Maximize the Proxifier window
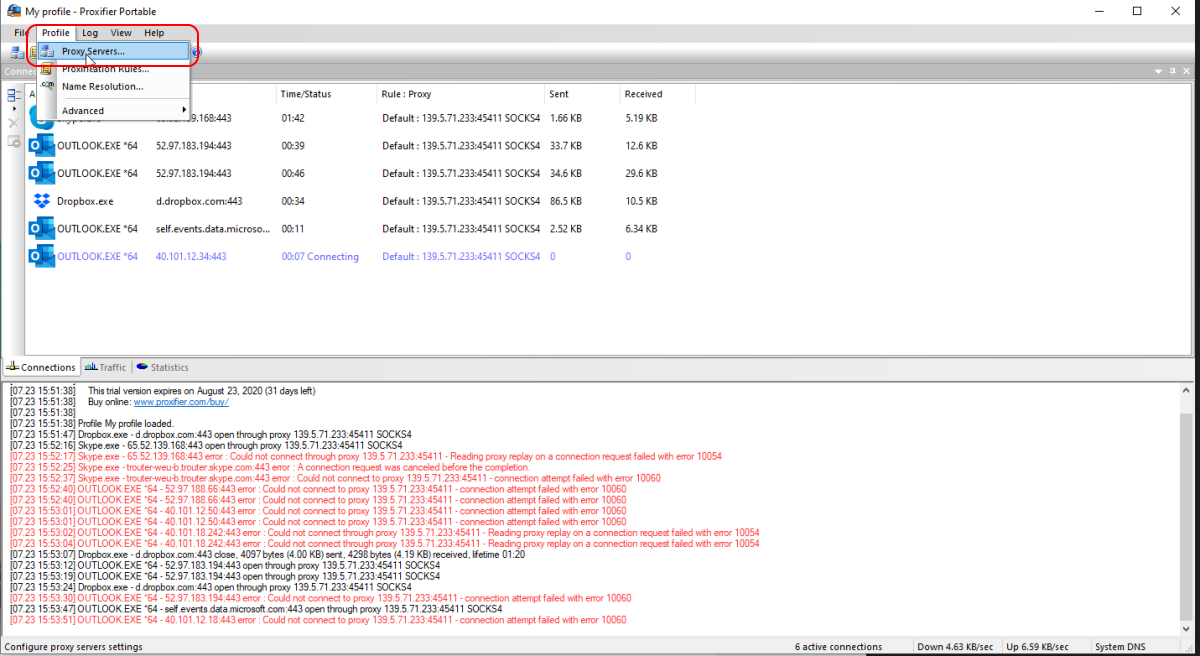Image resolution: width=1200 pixels, height=656 pixels. click(x=1137, y=11)
